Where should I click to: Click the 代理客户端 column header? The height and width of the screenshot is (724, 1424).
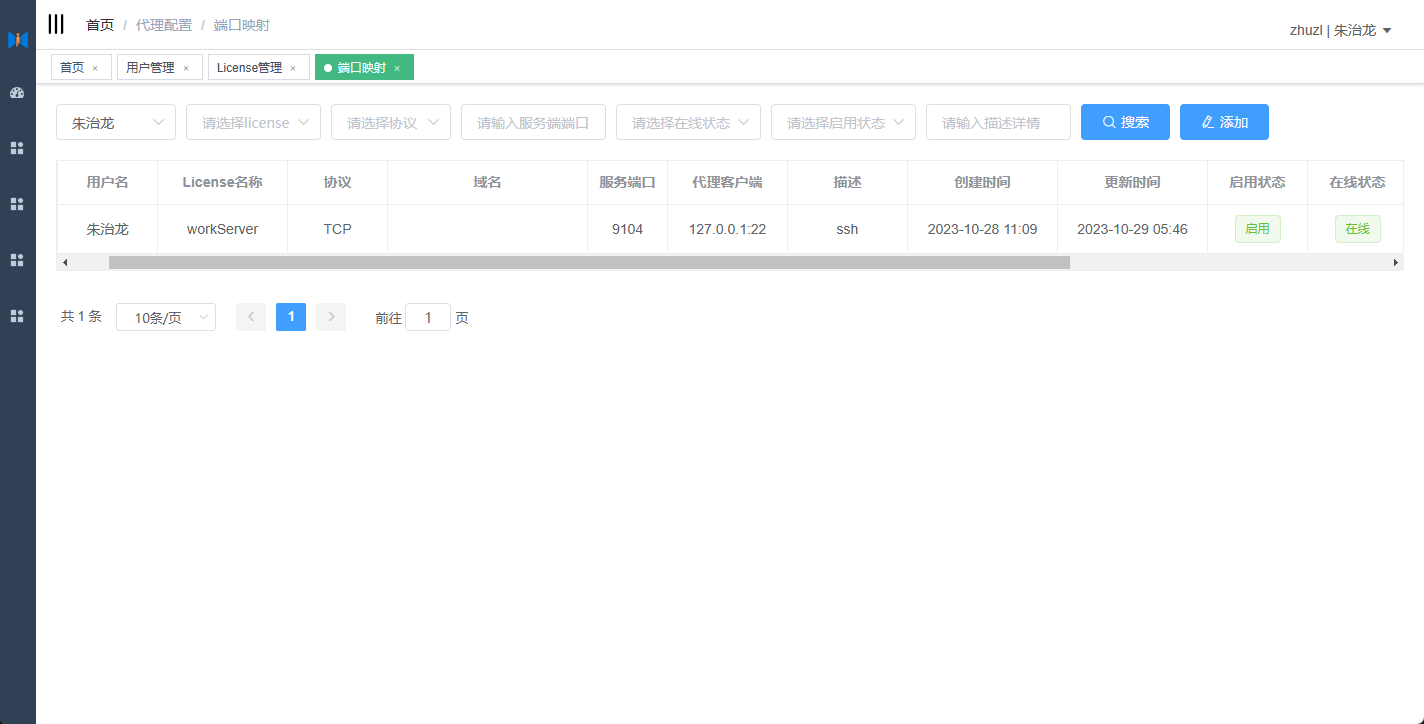(x=727, y=182)
